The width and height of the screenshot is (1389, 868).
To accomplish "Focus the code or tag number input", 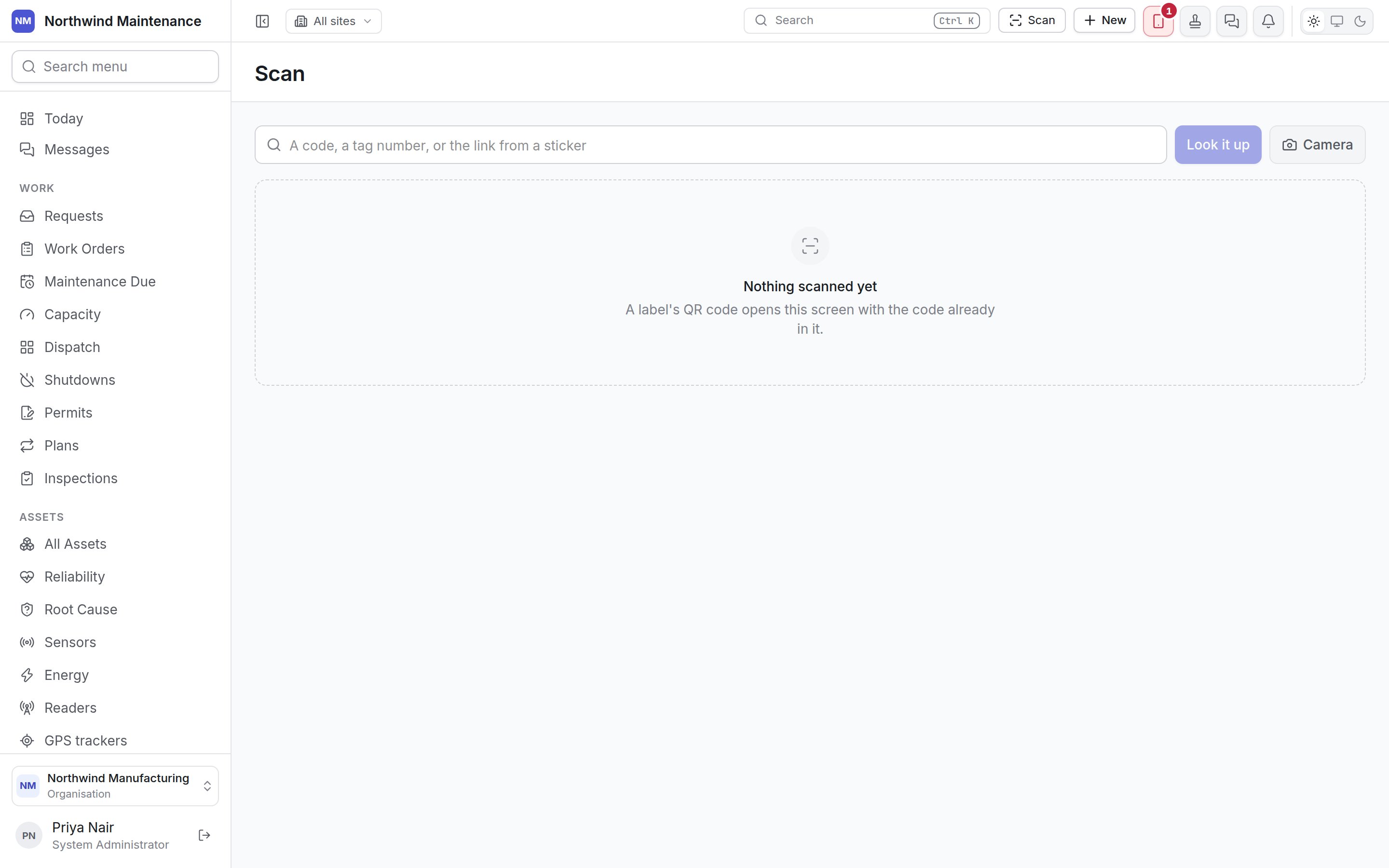I will (x=710, y=145).
